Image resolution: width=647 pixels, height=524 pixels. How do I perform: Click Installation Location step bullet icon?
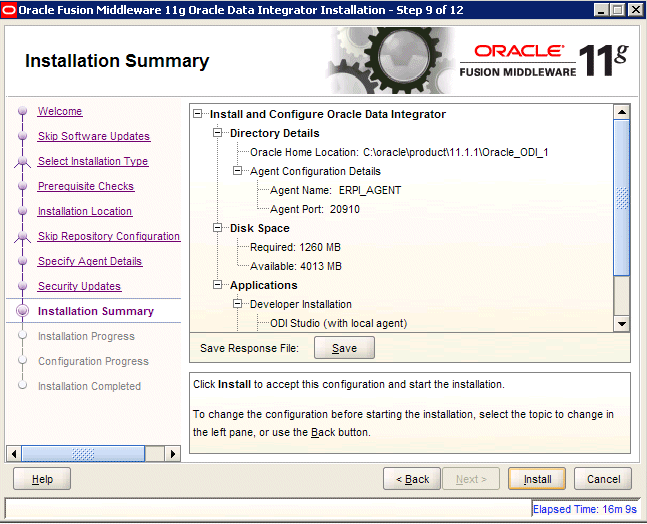pyautogui.click(x=23, y=211)
